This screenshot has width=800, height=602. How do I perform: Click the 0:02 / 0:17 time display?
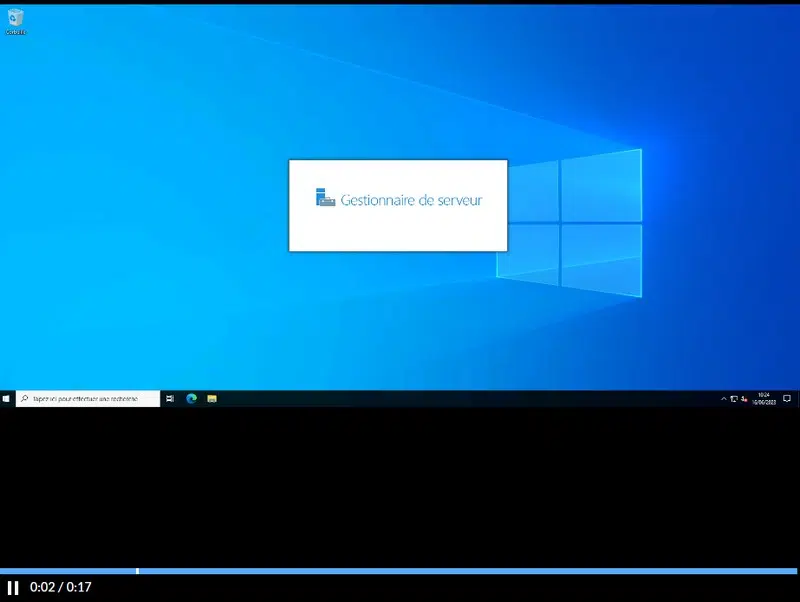pyautogui.click(x=61, y=587)
